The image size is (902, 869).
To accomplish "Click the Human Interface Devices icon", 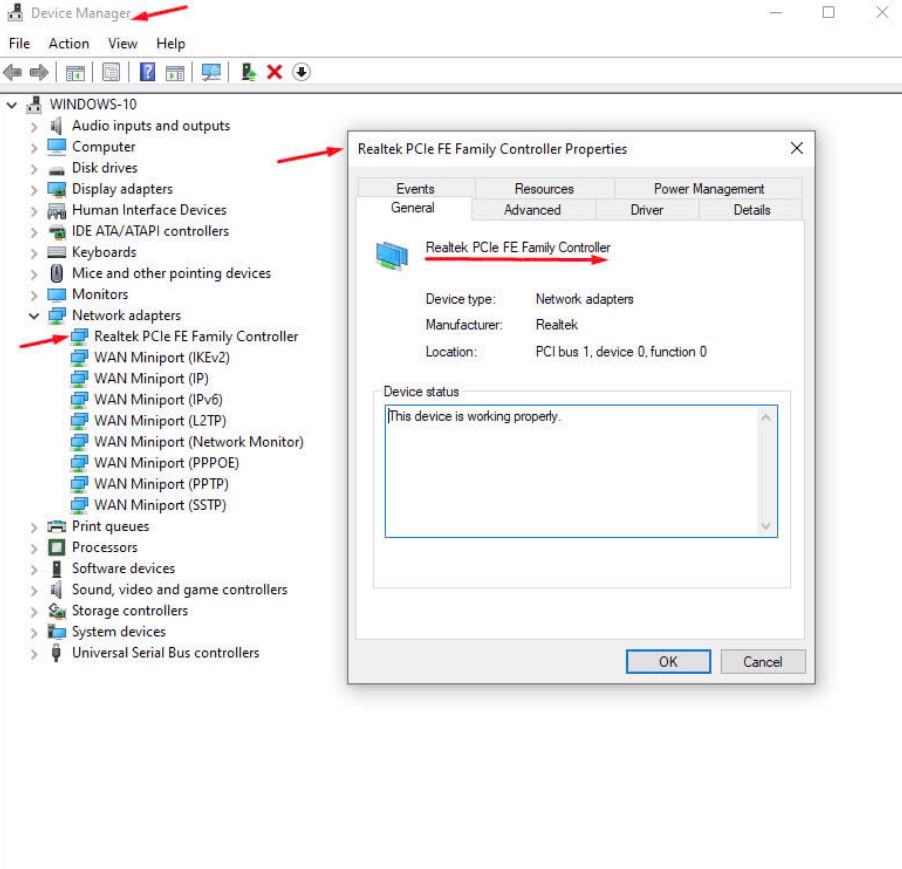I will click(56, 210).
